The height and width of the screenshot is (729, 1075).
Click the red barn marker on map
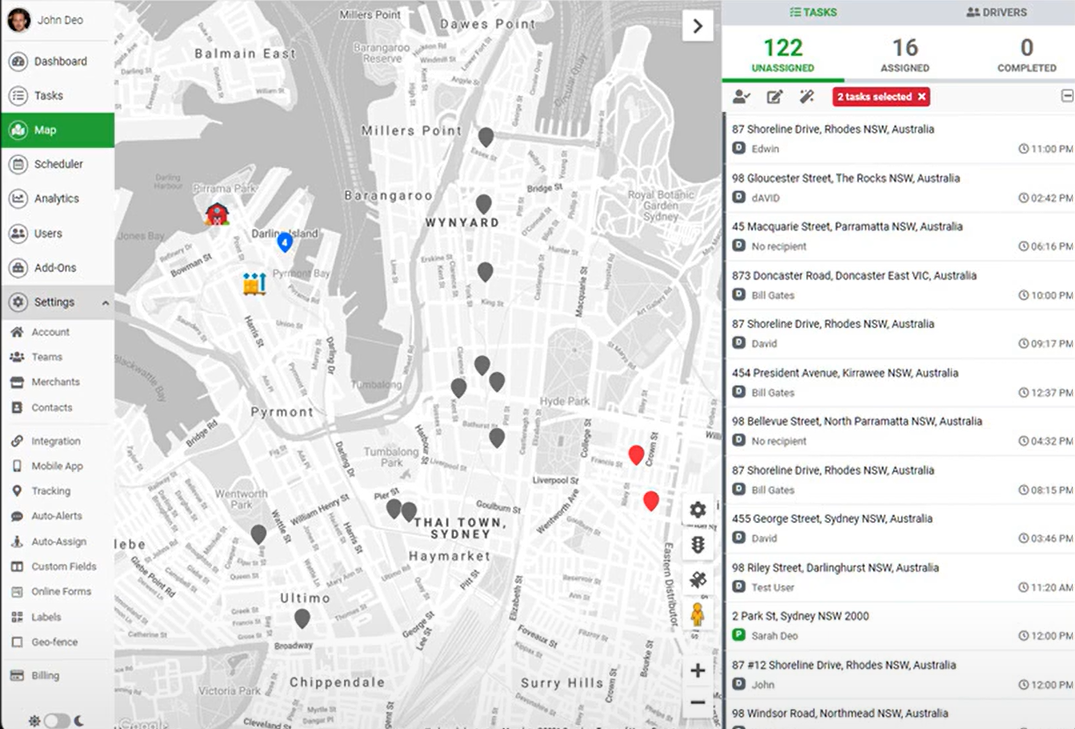pos(217,213)
